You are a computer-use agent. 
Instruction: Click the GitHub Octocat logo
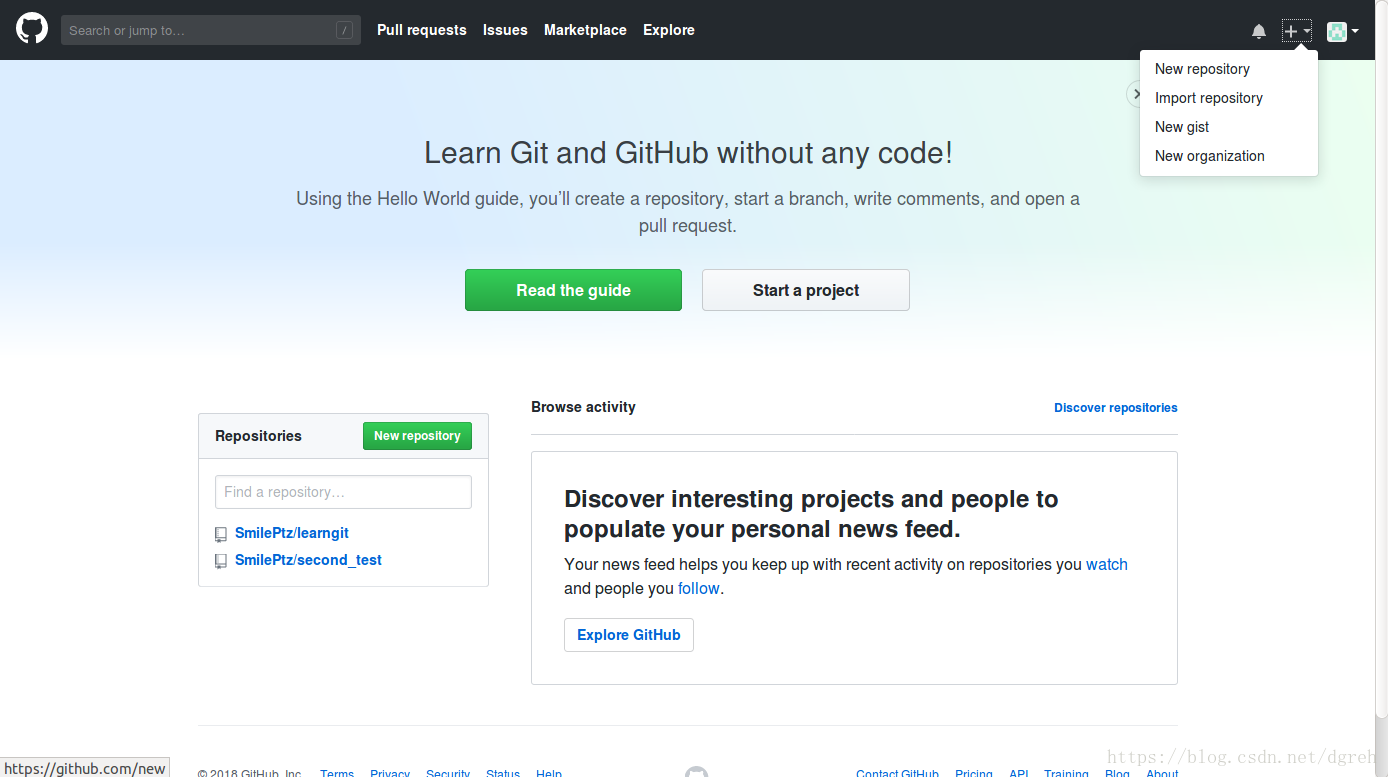[x=32, y=29]
